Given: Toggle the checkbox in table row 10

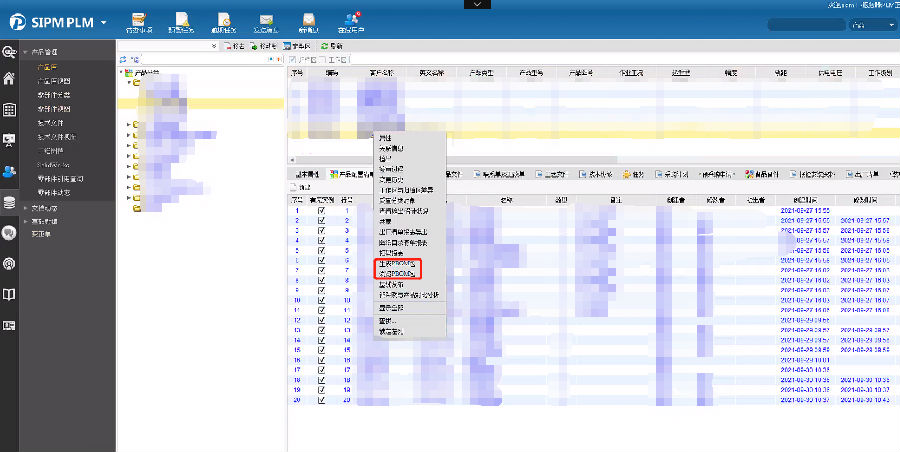Looking at the screenshot, I should click(x=321, y=300).
